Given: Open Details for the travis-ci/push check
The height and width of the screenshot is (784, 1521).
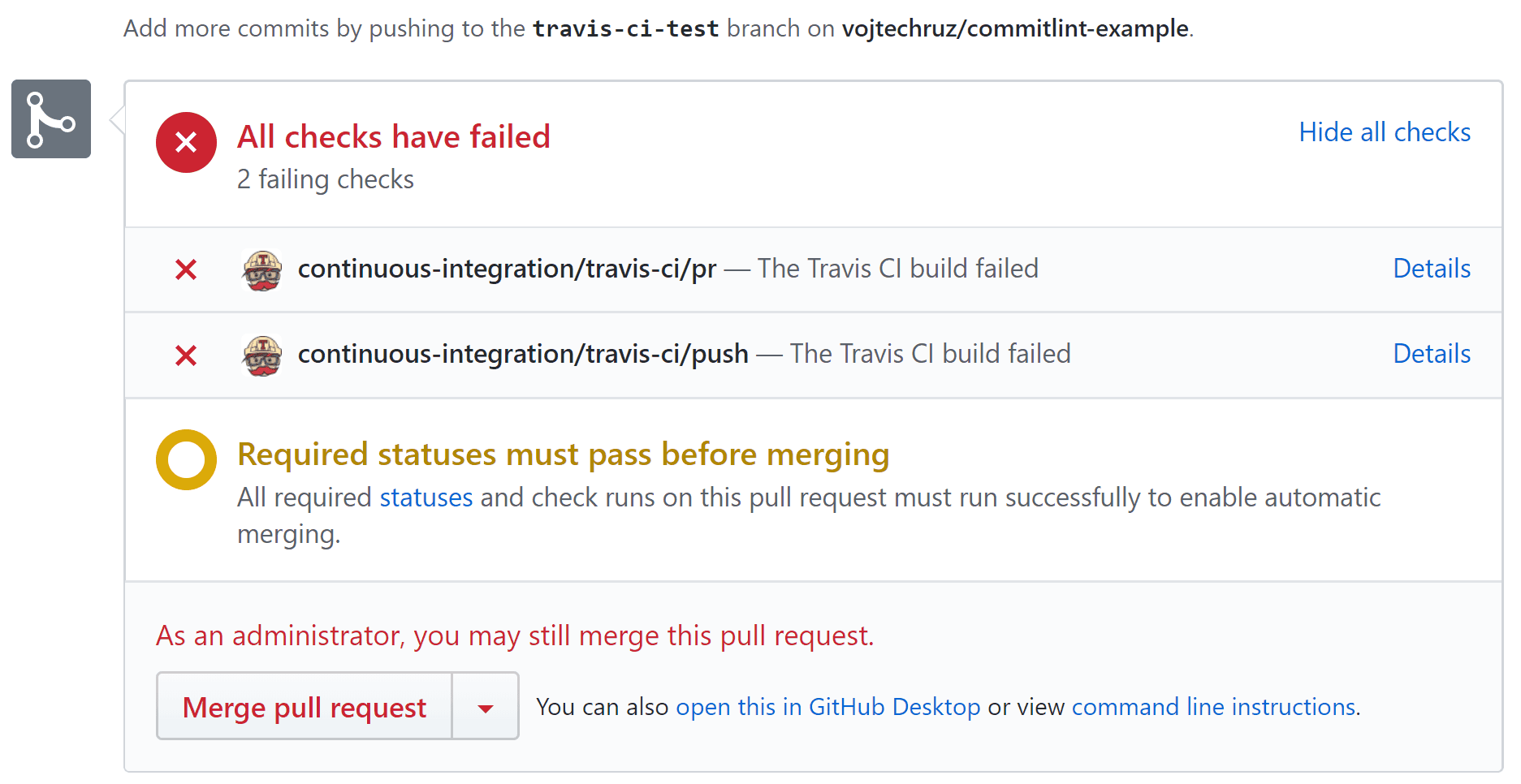Looking at the screenshot, I should point(1431,354).
